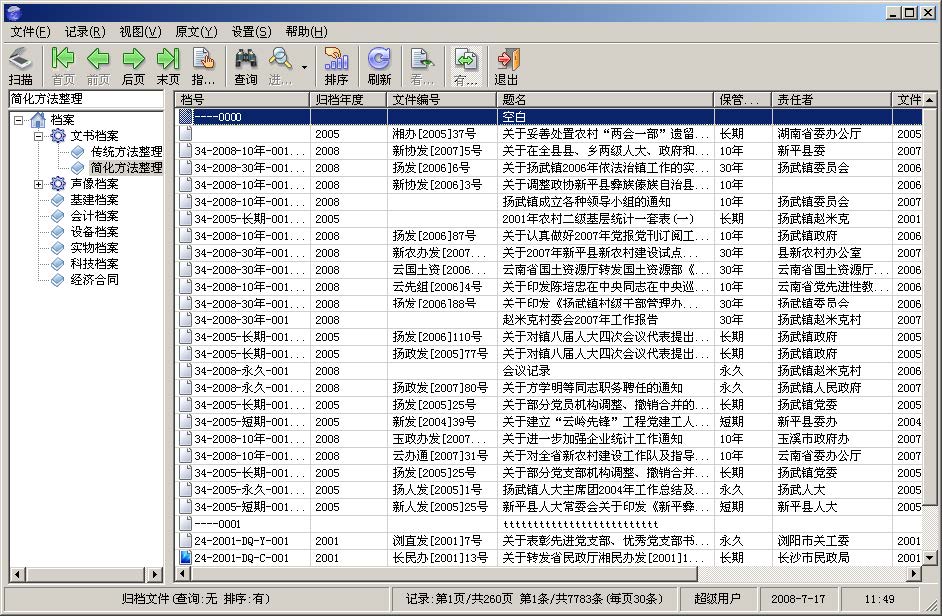Image resolution: width=942 pixels, height=616 pixels.
Task: Collapse the 文书档案 tree node
Action: click(x=39, y=136)
